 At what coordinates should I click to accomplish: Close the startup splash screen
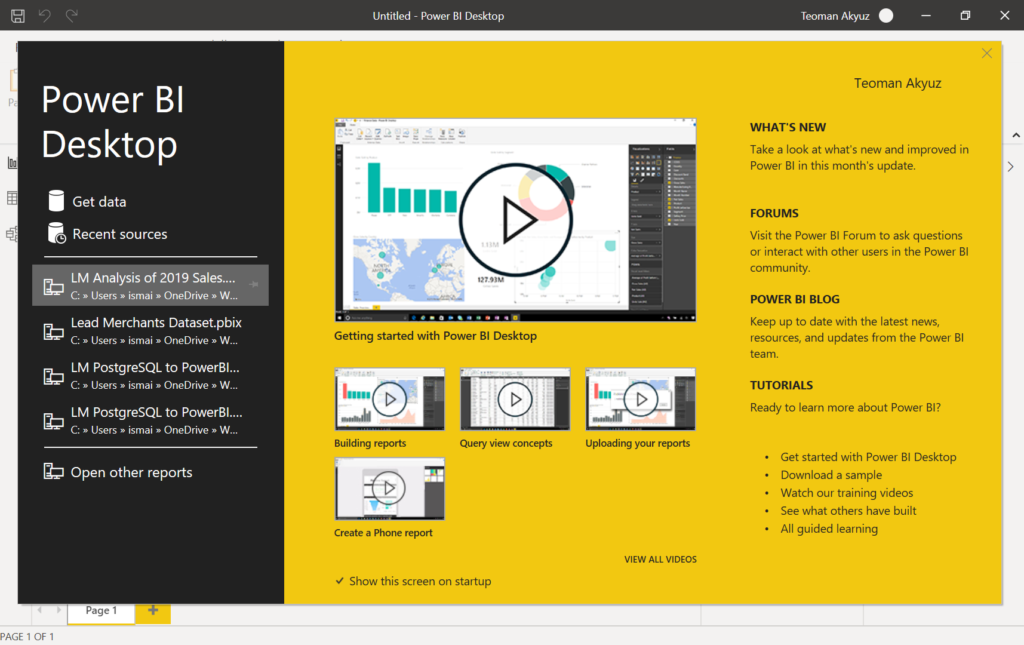[987, 53]
